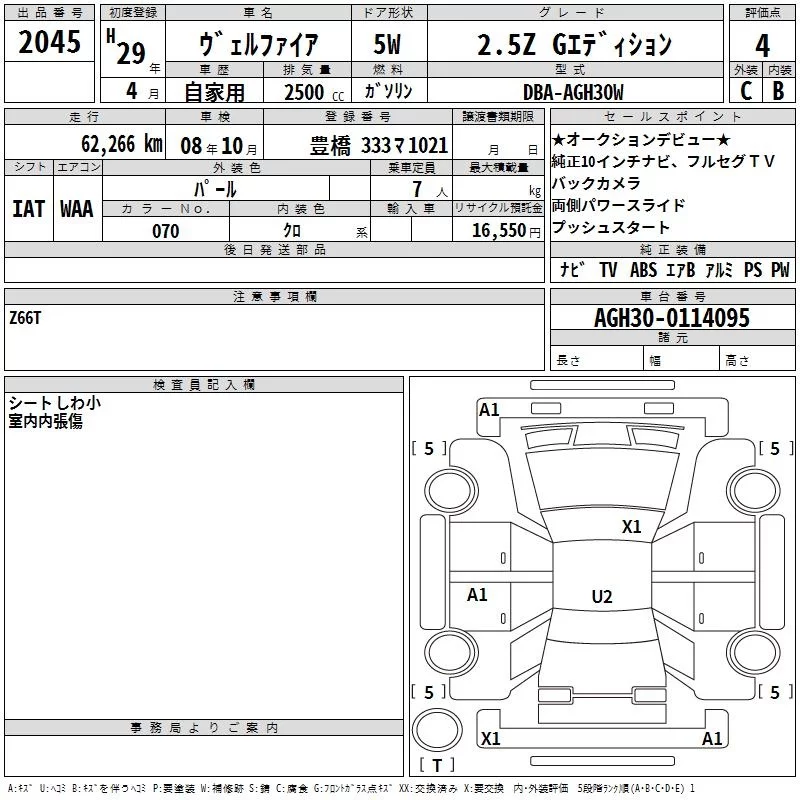Click the spare tire T circle

[437, 730]
